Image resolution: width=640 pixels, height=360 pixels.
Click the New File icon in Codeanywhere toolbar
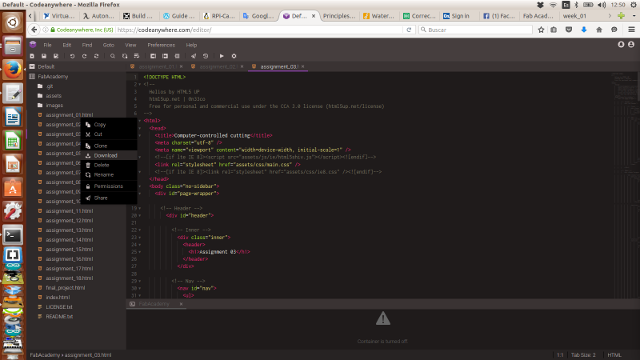[32, 56]
